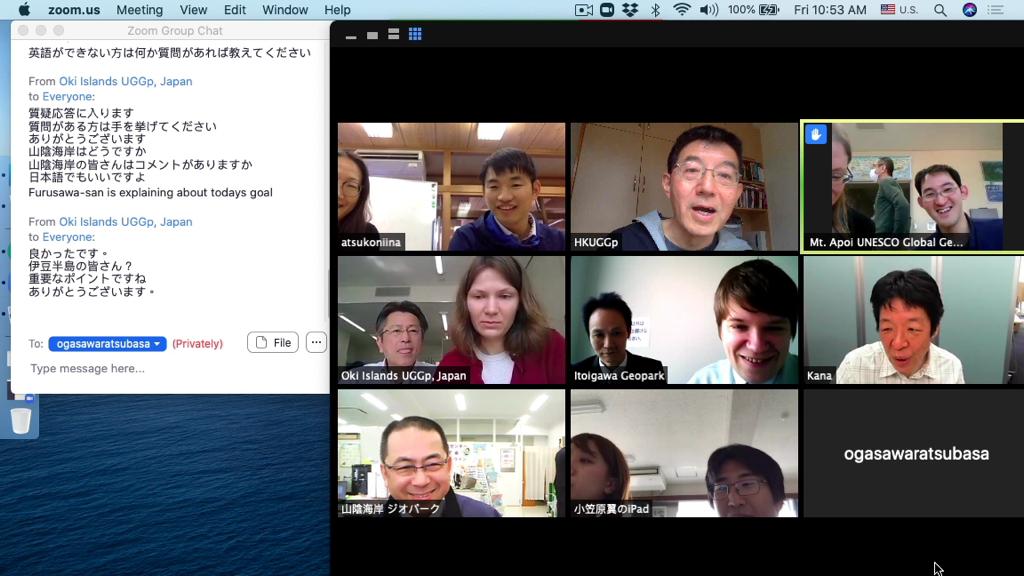Open the zoom.us application menu
The image size is (1024, 576).
tap(74, 10)
